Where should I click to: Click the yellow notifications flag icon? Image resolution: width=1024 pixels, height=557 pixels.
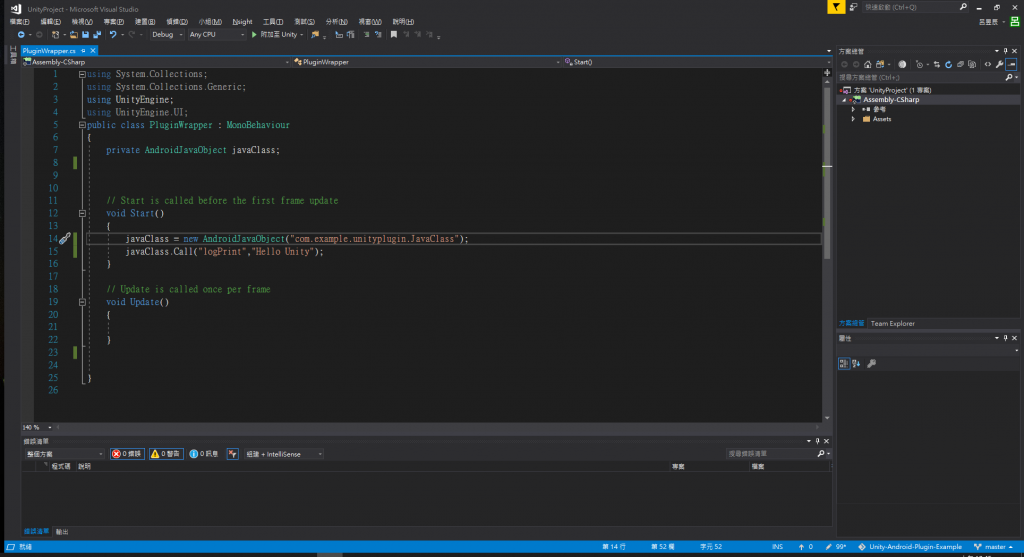click(835, 7)
